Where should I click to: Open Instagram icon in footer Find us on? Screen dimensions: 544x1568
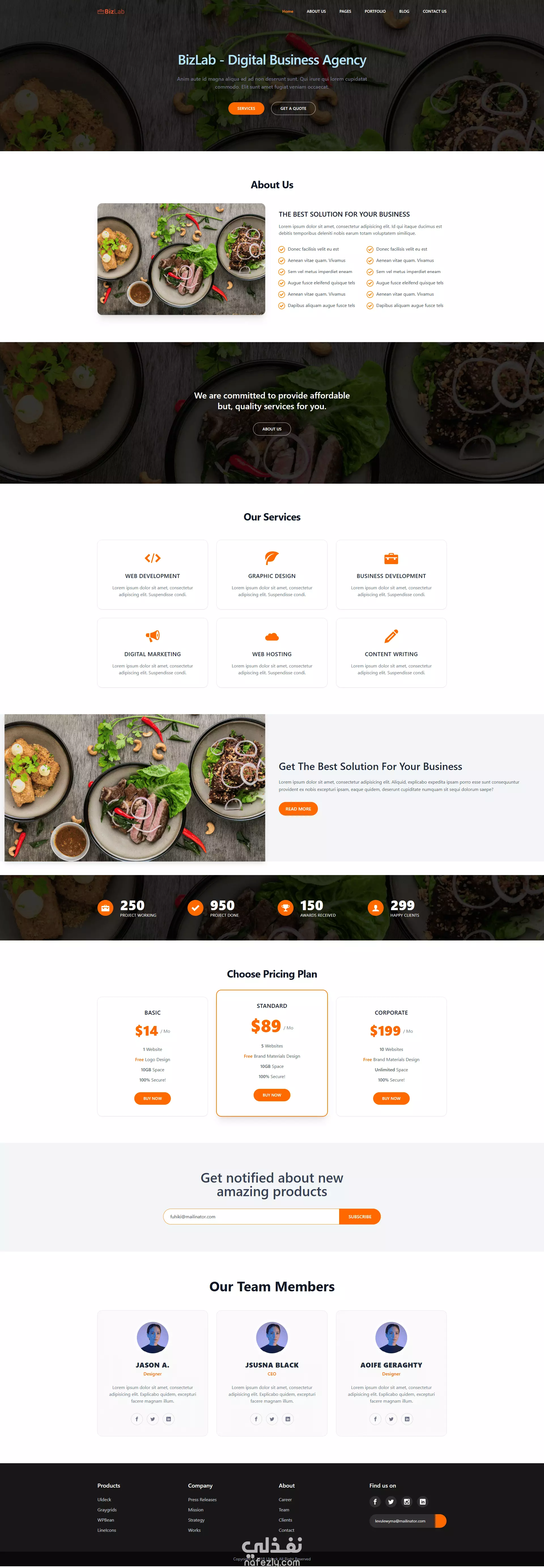click(x=407, y=1502)
